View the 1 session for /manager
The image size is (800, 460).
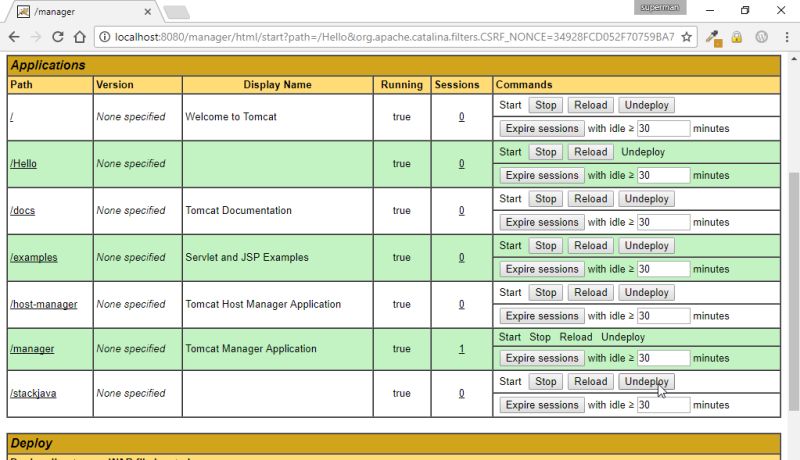pyautogui.click(x=461, y=349)
